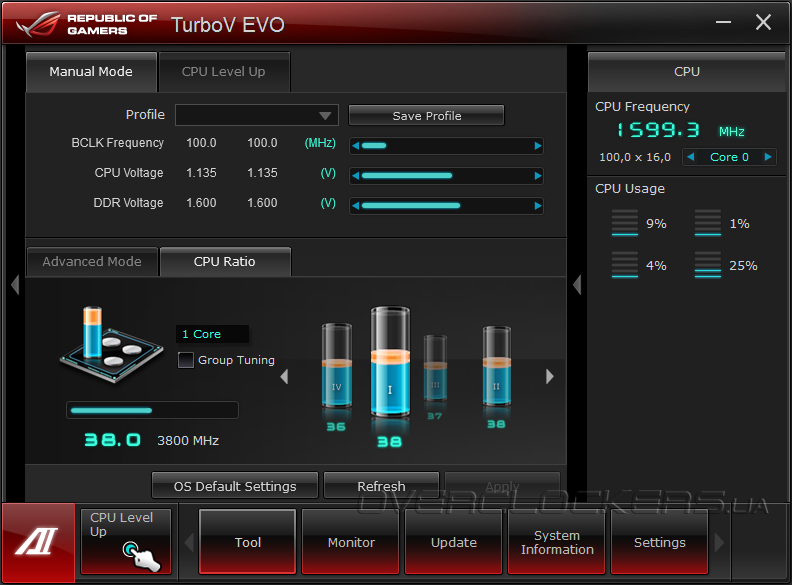
Task: Enable the Group Tuning checkbox
Action: click(x=186, y=360)
